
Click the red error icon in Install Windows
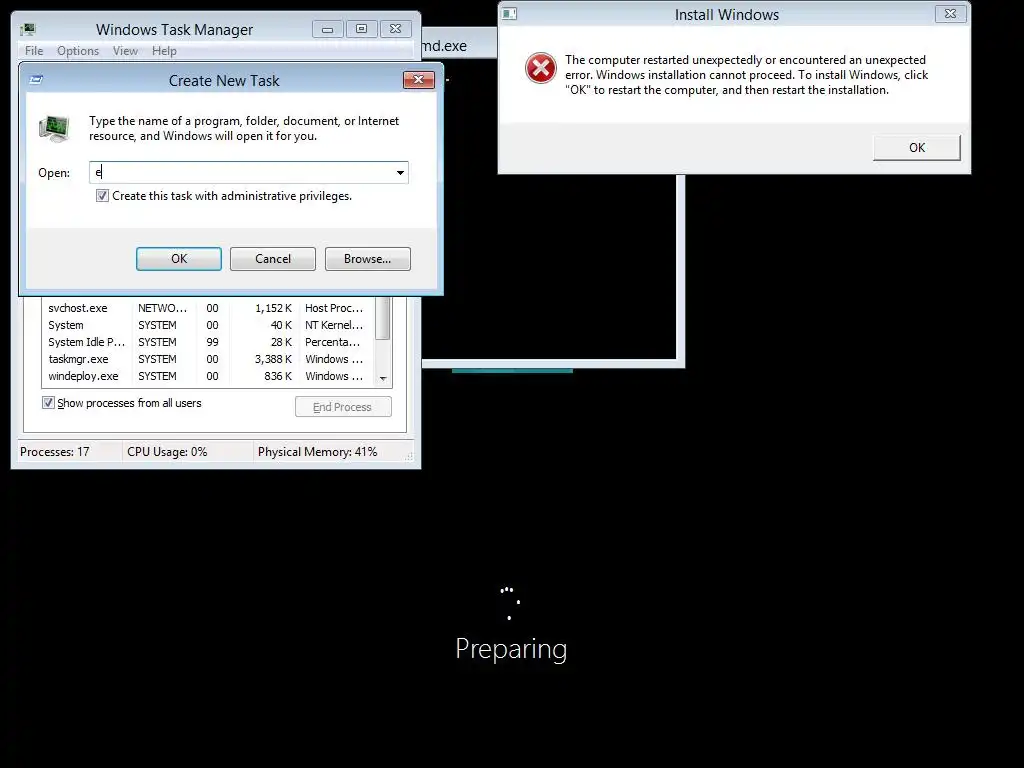click(x=541, y=69)
